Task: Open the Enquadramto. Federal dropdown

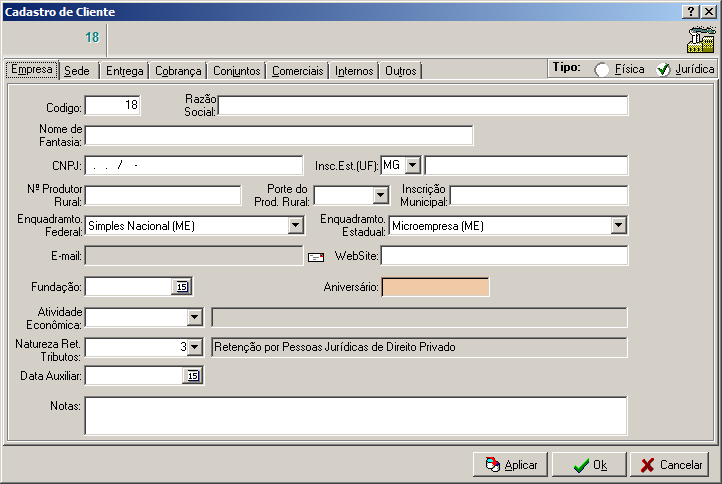Action: click(295, 226)
